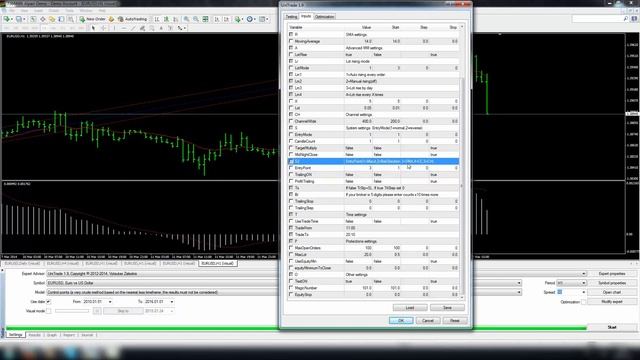The image size is (640, 360).
Task: Toggle chart shift icon
Action: (227, 19)
